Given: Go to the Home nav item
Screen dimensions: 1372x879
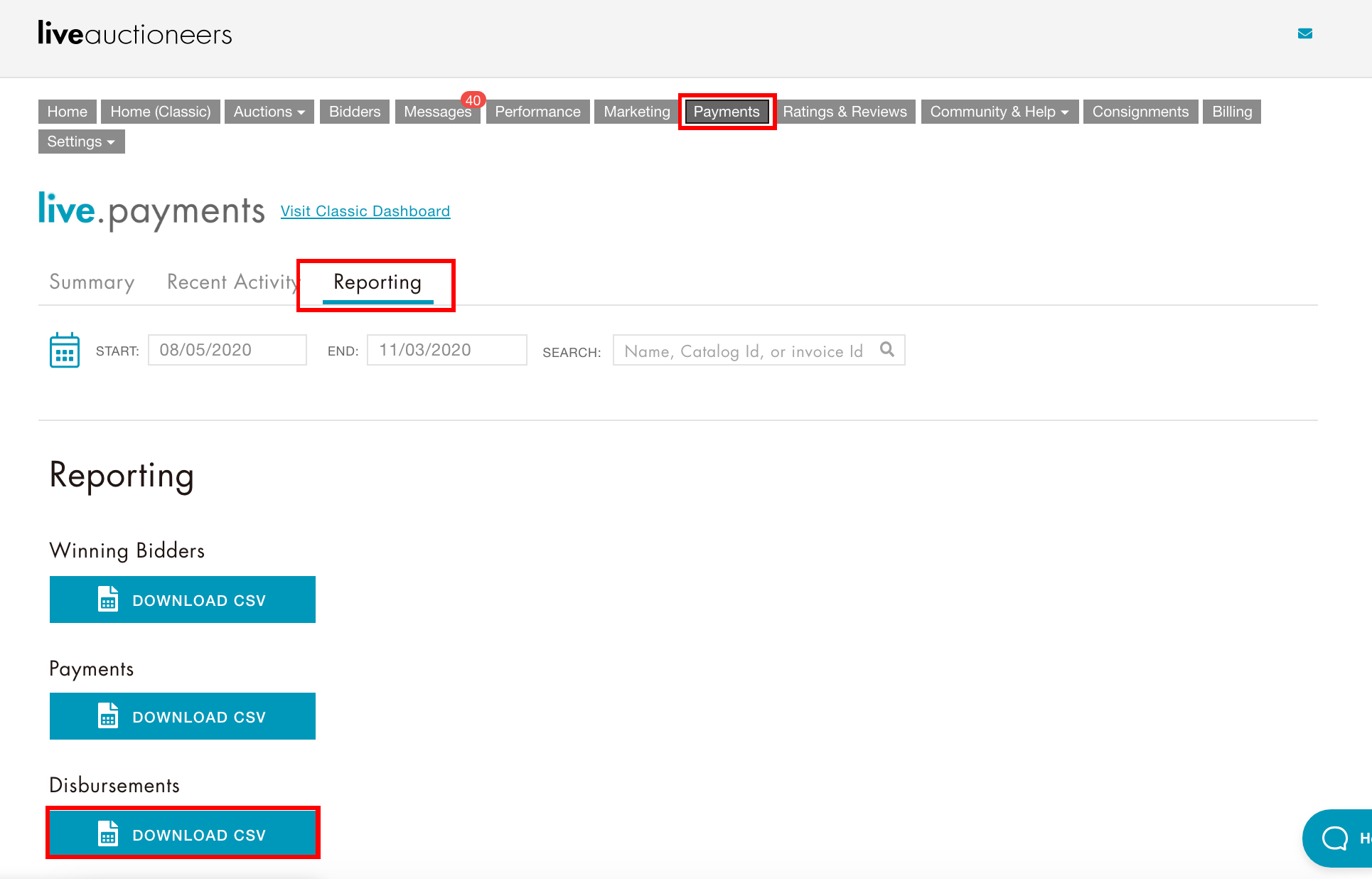Looking at the screenshot, I should tap(68, 112).
